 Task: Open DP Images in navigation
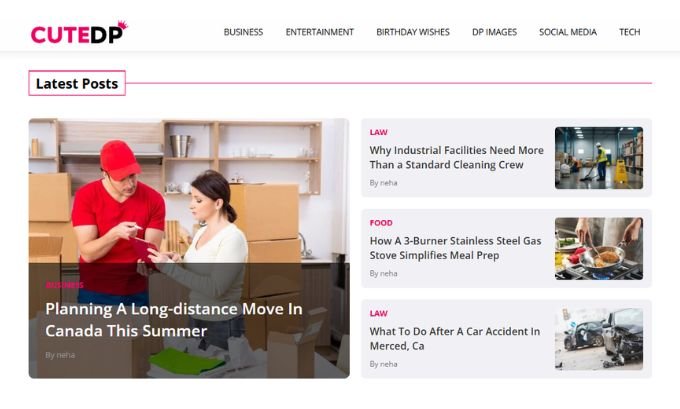[x=494, y=32]
